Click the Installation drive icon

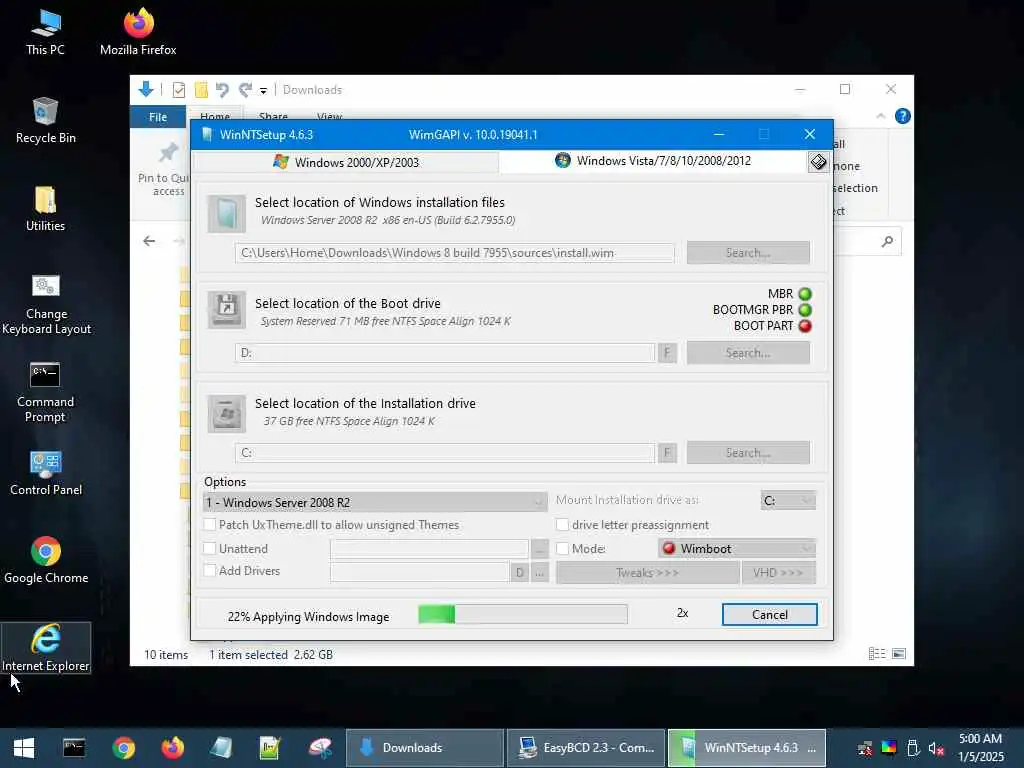pyautogui.click(x=227, y=413)
